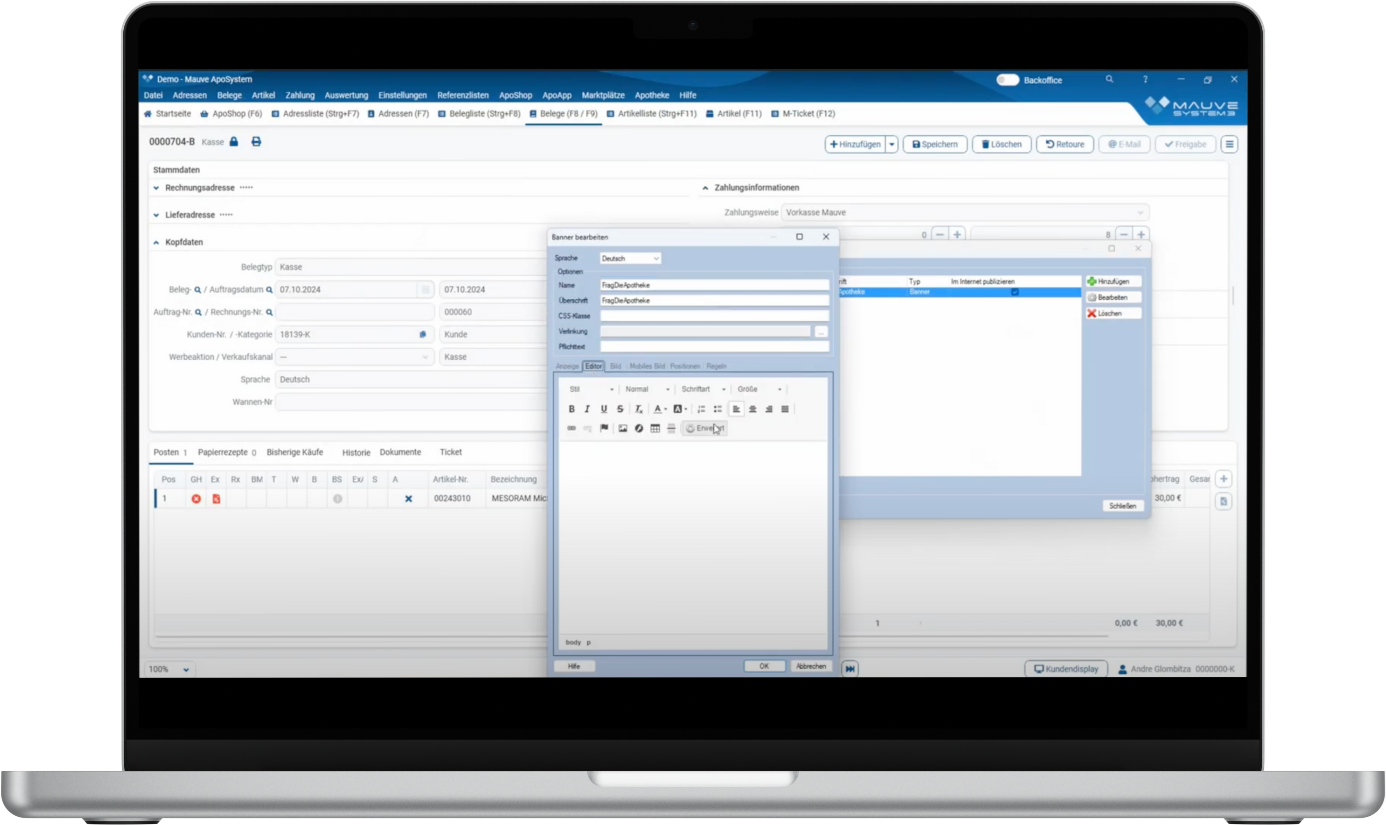The height and width of the screenshot is (825, 1386).
Task: Center-align the editor text
Action: tap(753, 409)
